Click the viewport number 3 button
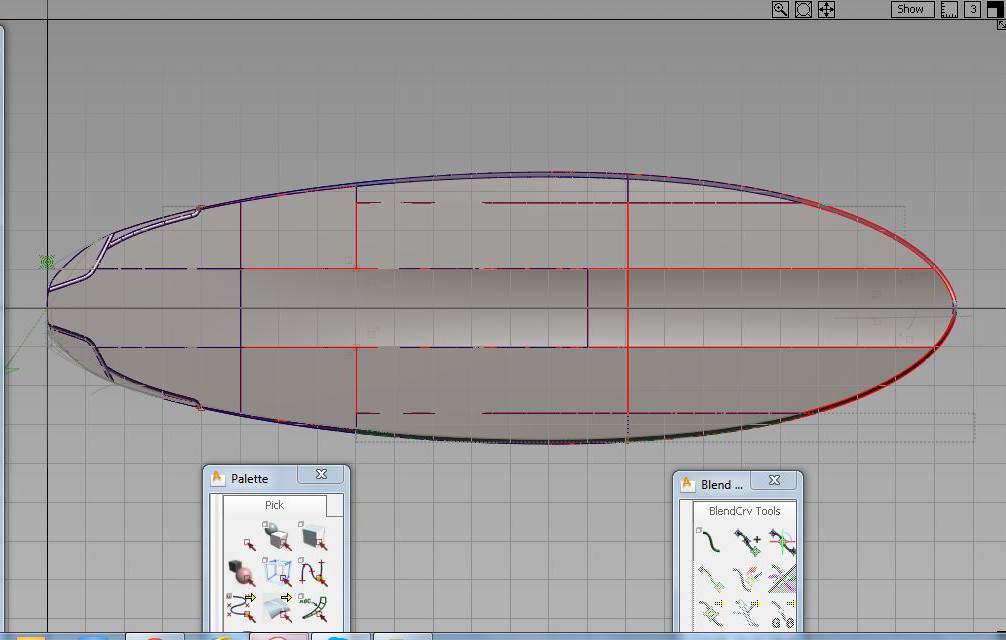The image size is (1006, 640). coord(972,9)
